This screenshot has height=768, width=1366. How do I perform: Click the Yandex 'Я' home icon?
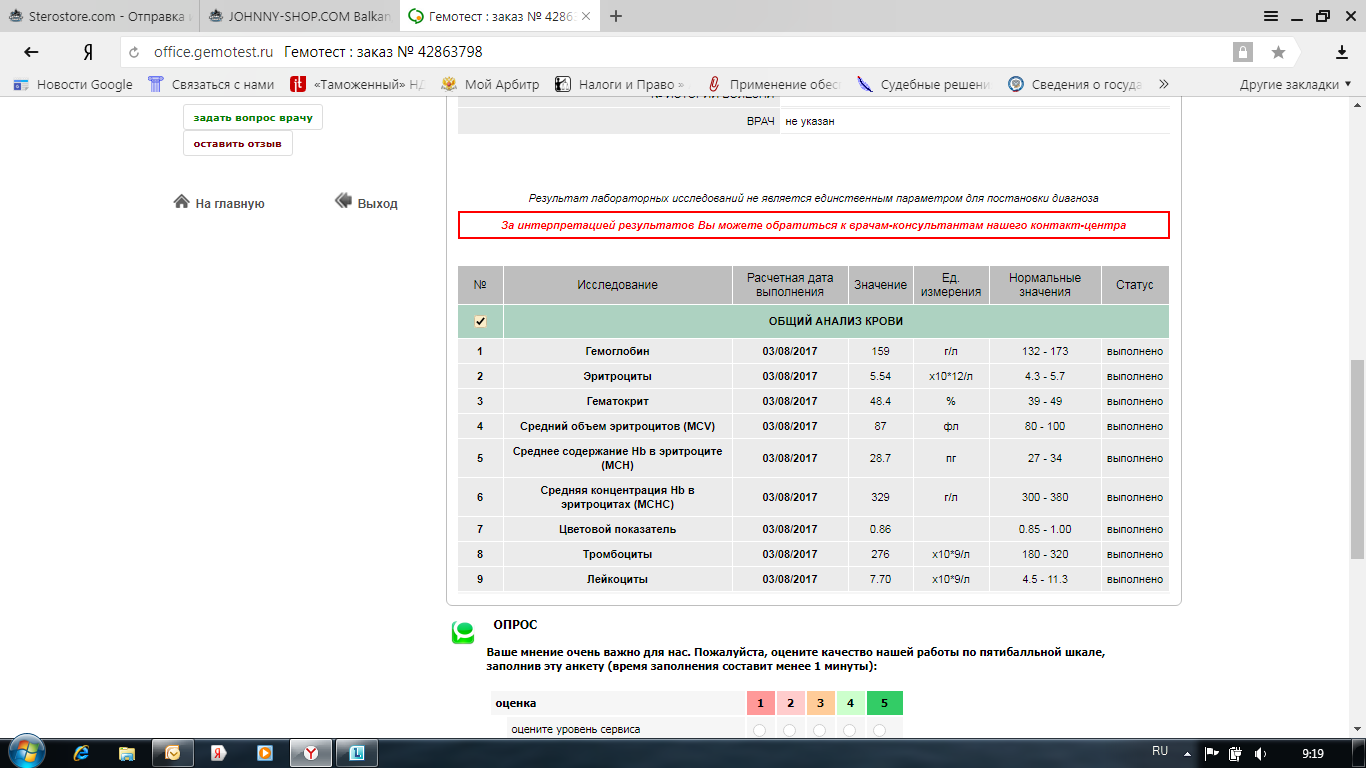(x=88, y=52)
